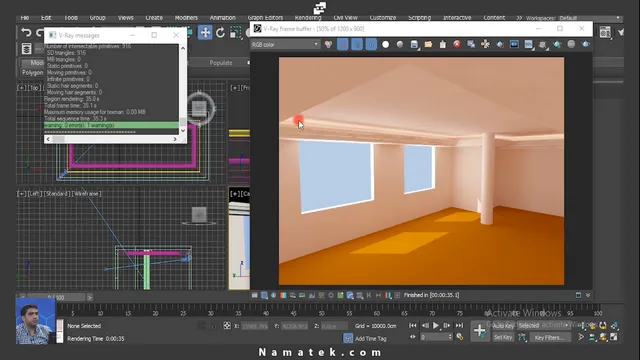Click the track mouse while rendering icon
Image resolution: width=640 pixels, height=360 pixels.
point(485,44)
